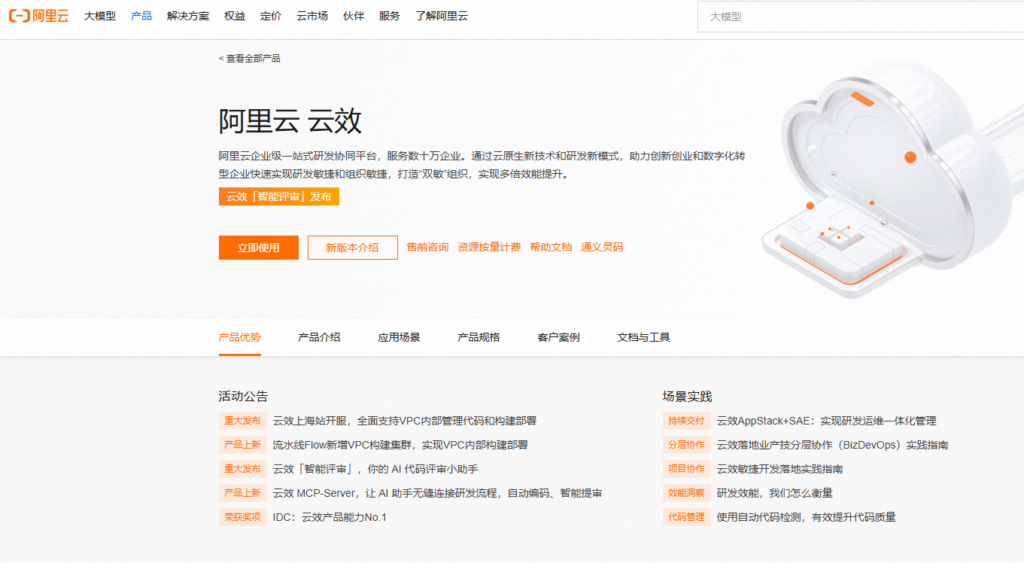This screenshot has width=1024, height=563.
Task: Open 云效落地业产技分层协作 (BizDevOps) 实践指南
Action: click(x=833, y=445)
